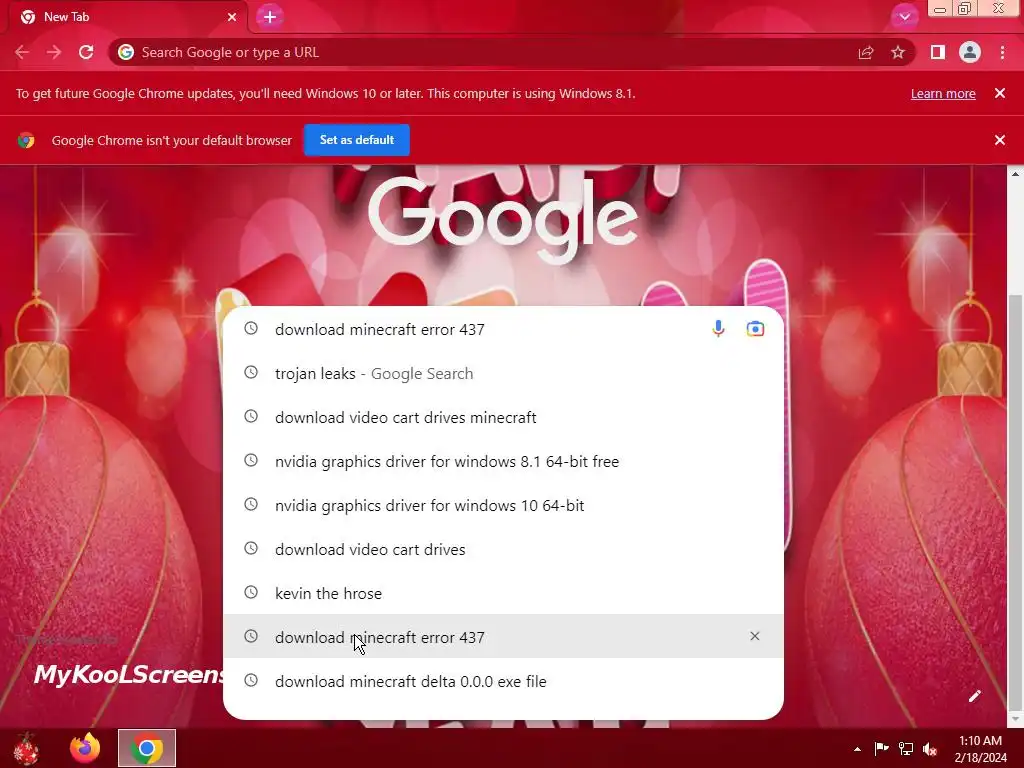Image resolution: width=1024 pixels, height=768 pixels.
Task: Open Action Center flag icon
Action: [882, 748]
